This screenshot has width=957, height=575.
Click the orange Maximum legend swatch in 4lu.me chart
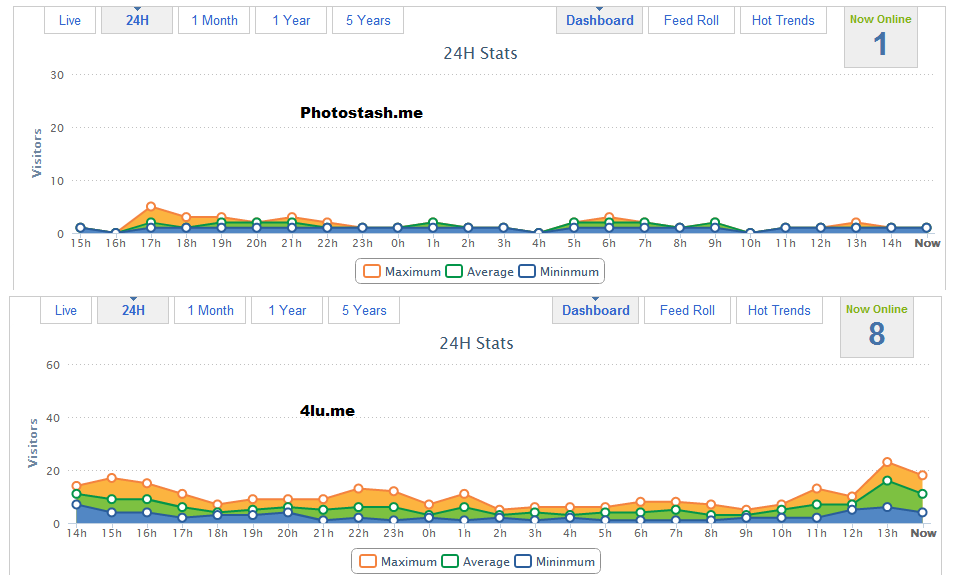(368, 562)
